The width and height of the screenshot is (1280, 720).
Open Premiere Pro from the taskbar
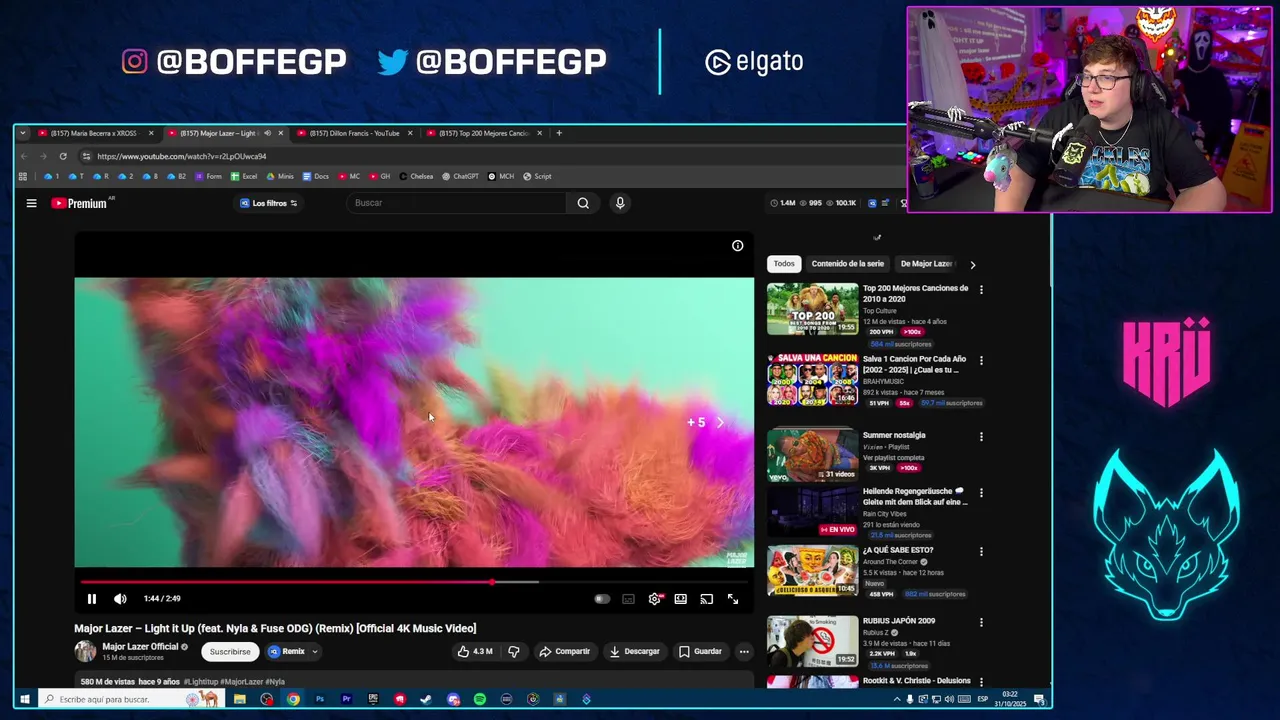click(x=346, y=699)
